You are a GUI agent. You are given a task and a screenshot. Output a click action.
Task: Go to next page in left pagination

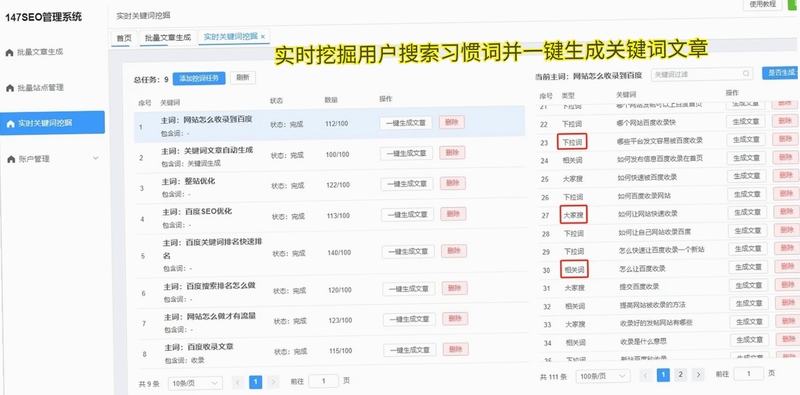click(273, 382)
